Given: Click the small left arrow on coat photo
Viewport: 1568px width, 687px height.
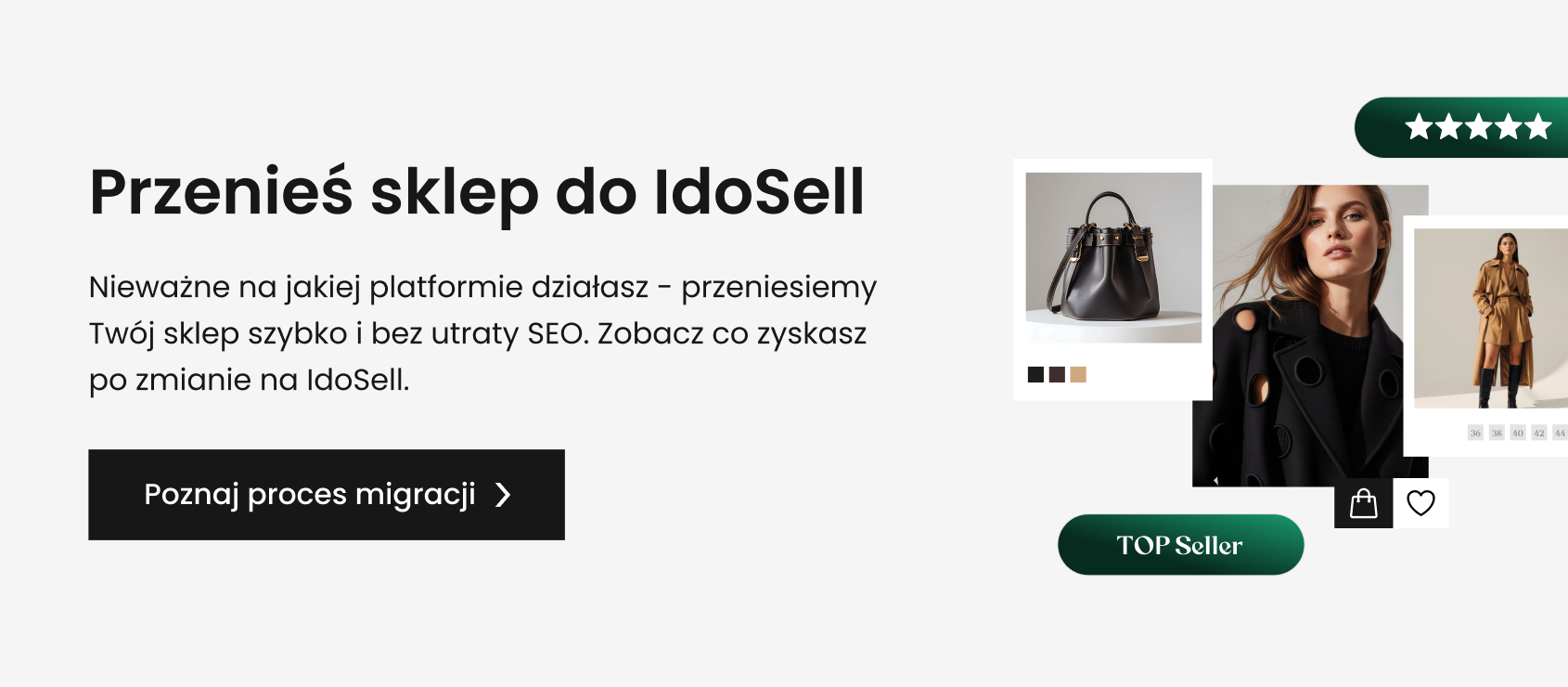Looking at the screenshot, I should point(1215,480).
